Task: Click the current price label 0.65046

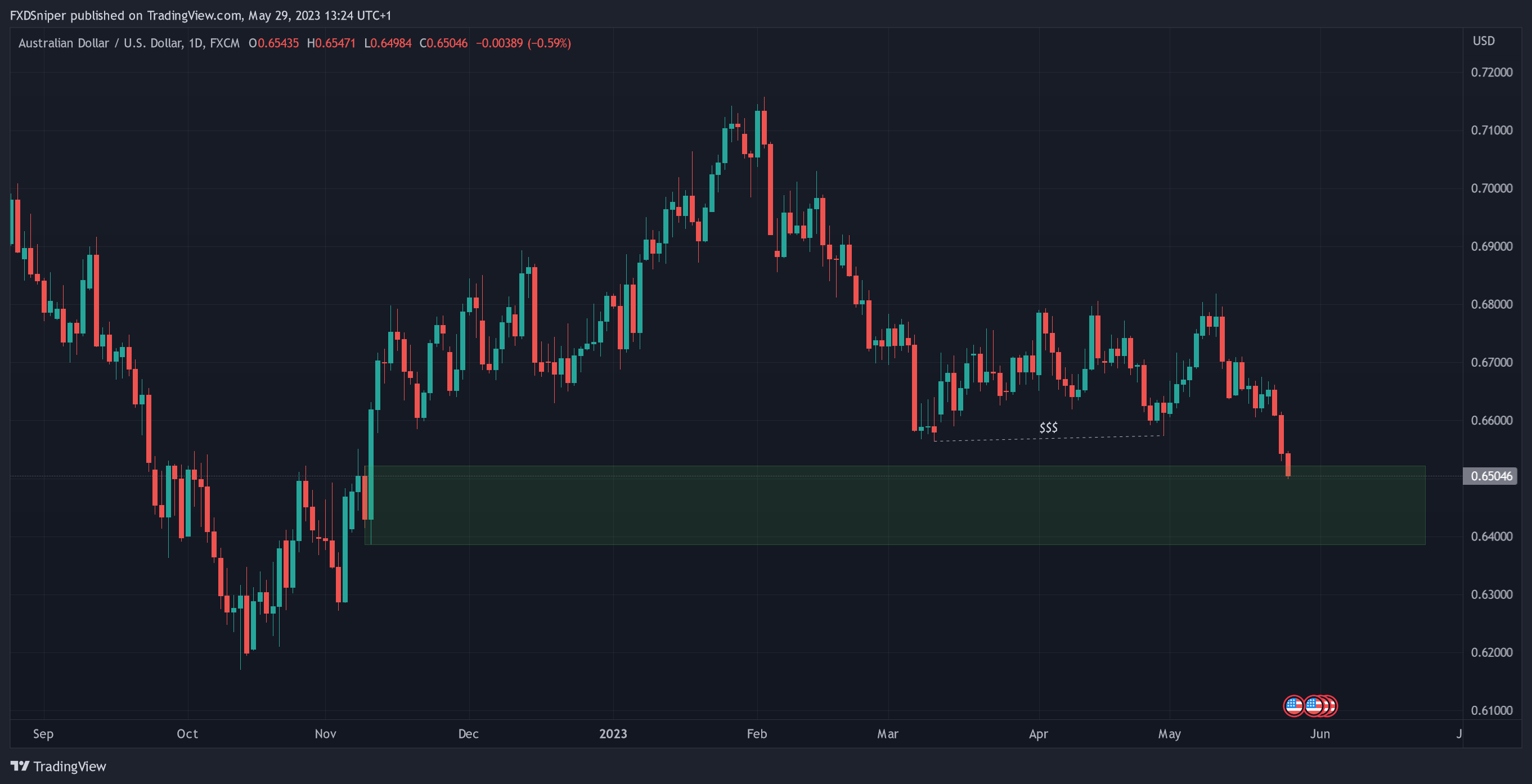Action: (1490, 475)
